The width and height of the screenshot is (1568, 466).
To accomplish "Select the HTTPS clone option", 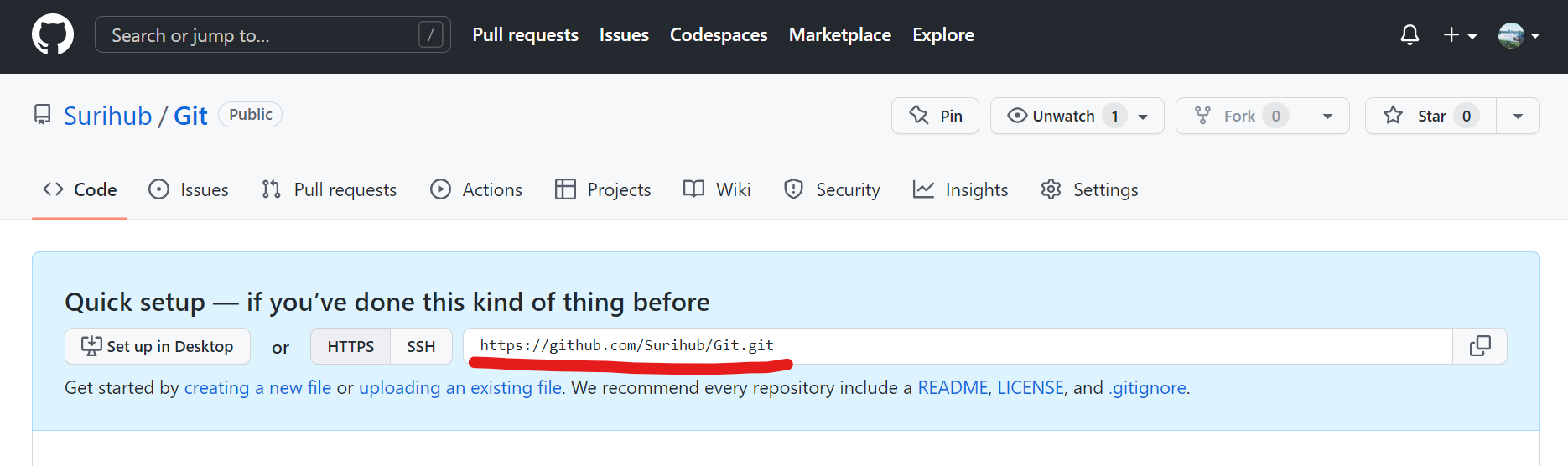I will pos(350,346).
